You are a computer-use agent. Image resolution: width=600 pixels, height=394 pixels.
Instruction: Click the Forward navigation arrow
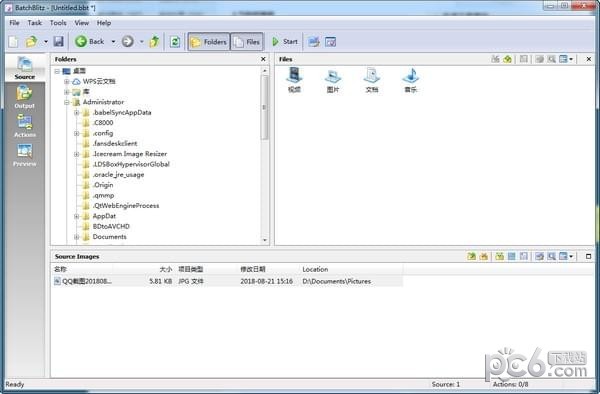(127, 42)
